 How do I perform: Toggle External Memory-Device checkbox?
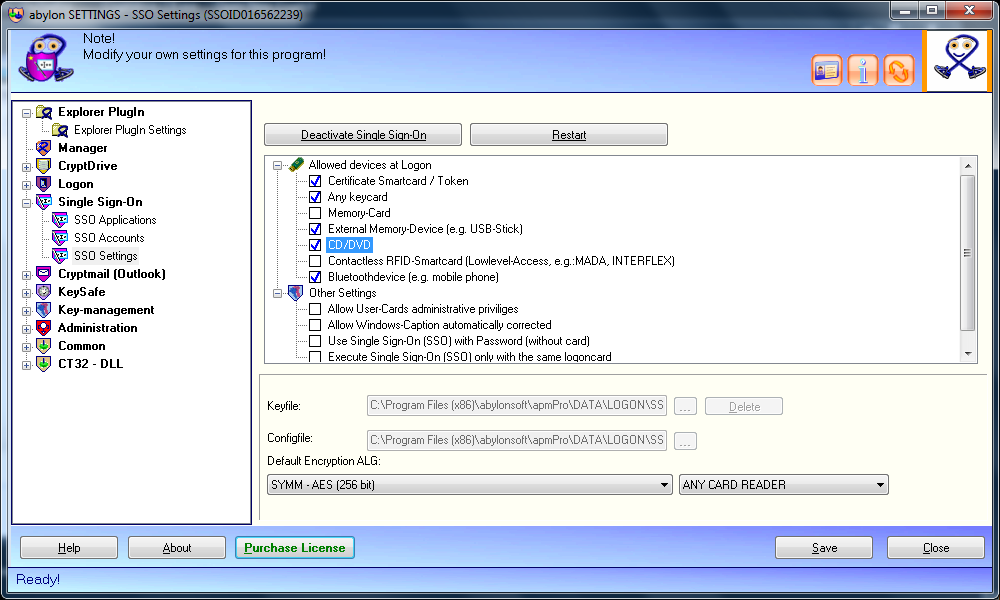point(315,229)
